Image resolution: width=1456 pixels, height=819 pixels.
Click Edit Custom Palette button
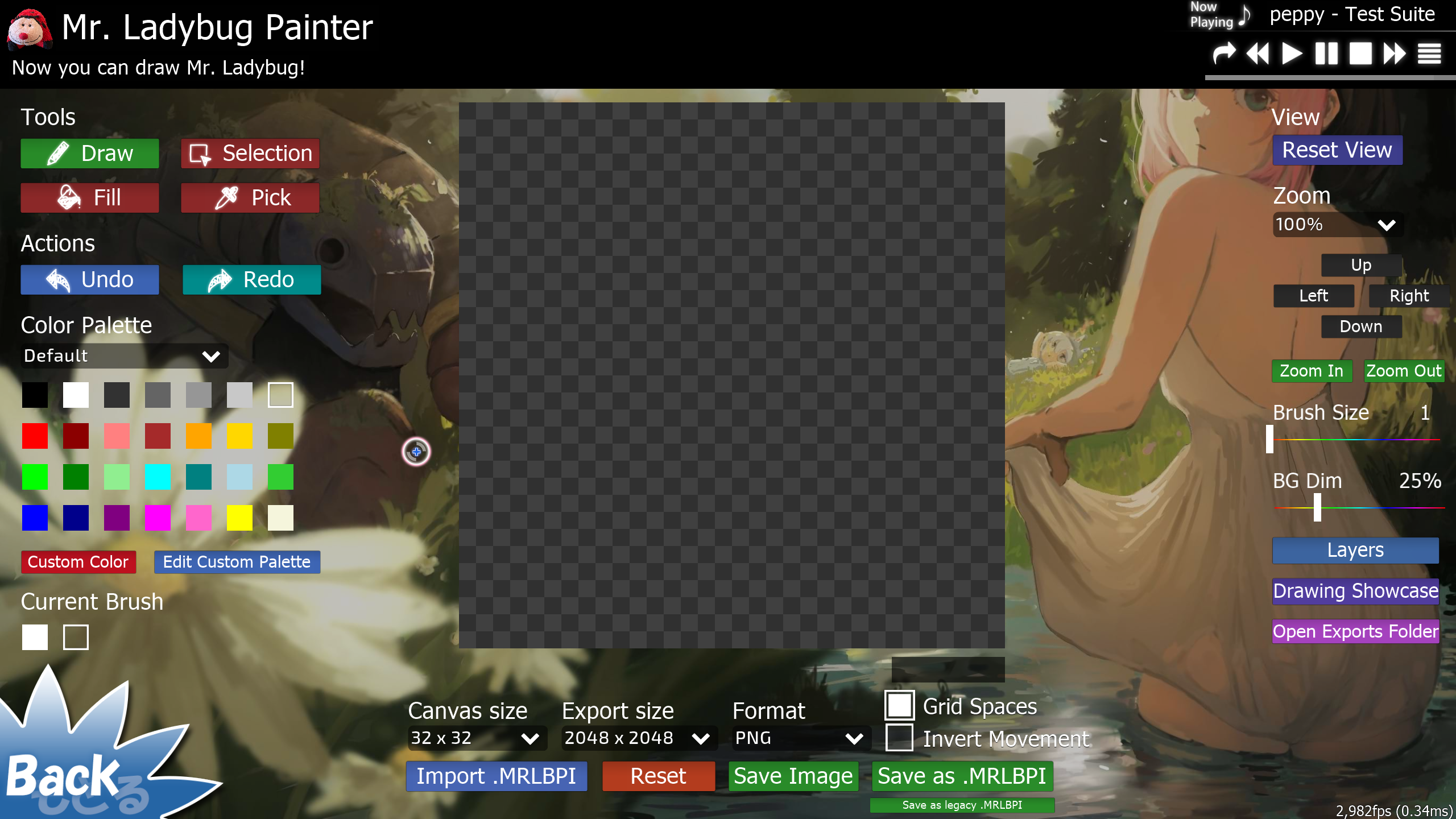(237, 562)
